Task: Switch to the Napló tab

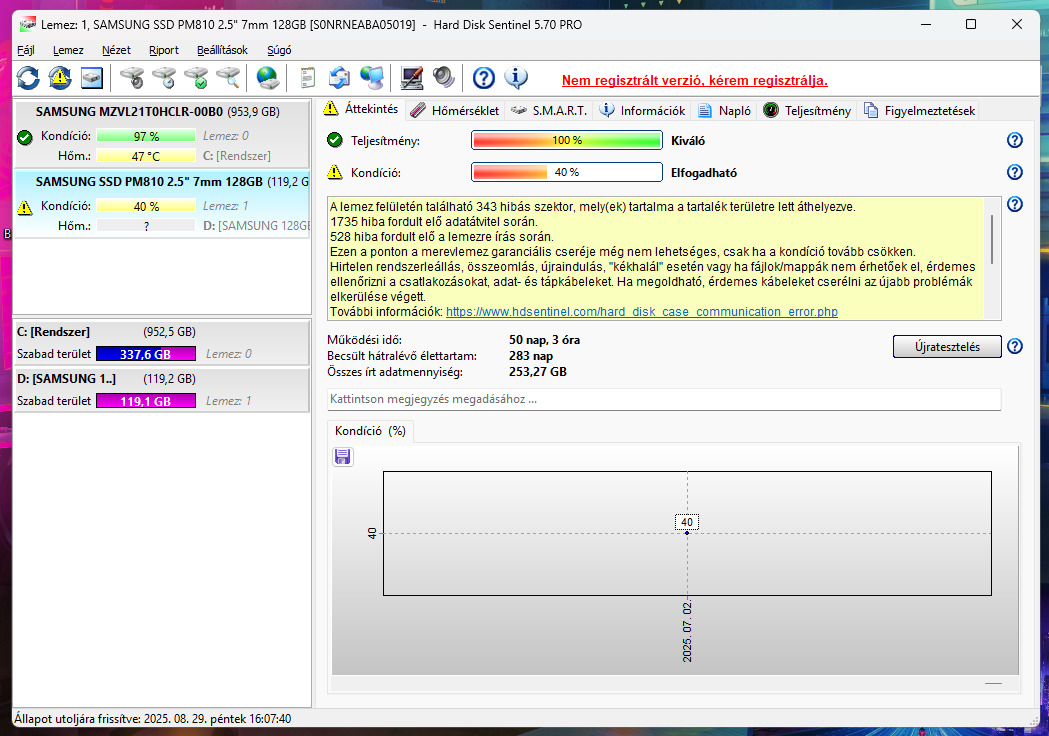Action: 725,110
